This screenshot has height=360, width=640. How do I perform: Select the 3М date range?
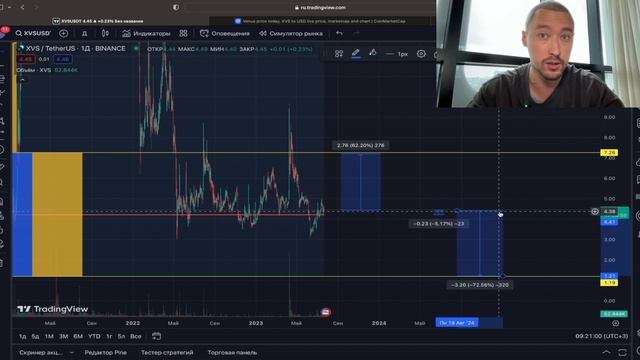point(63,336)
